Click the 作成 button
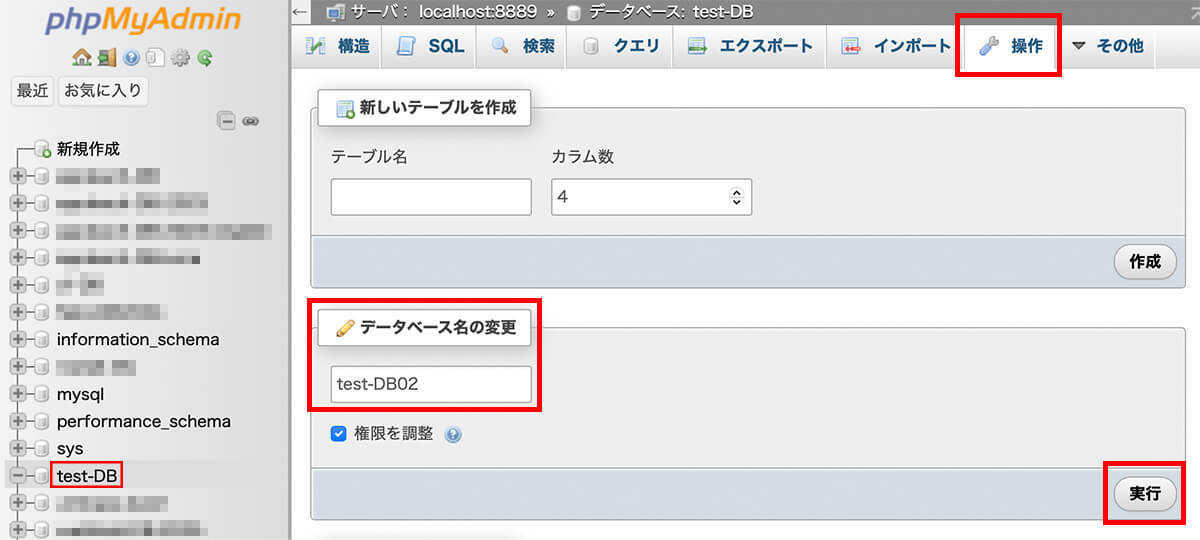 [1145, 262]
